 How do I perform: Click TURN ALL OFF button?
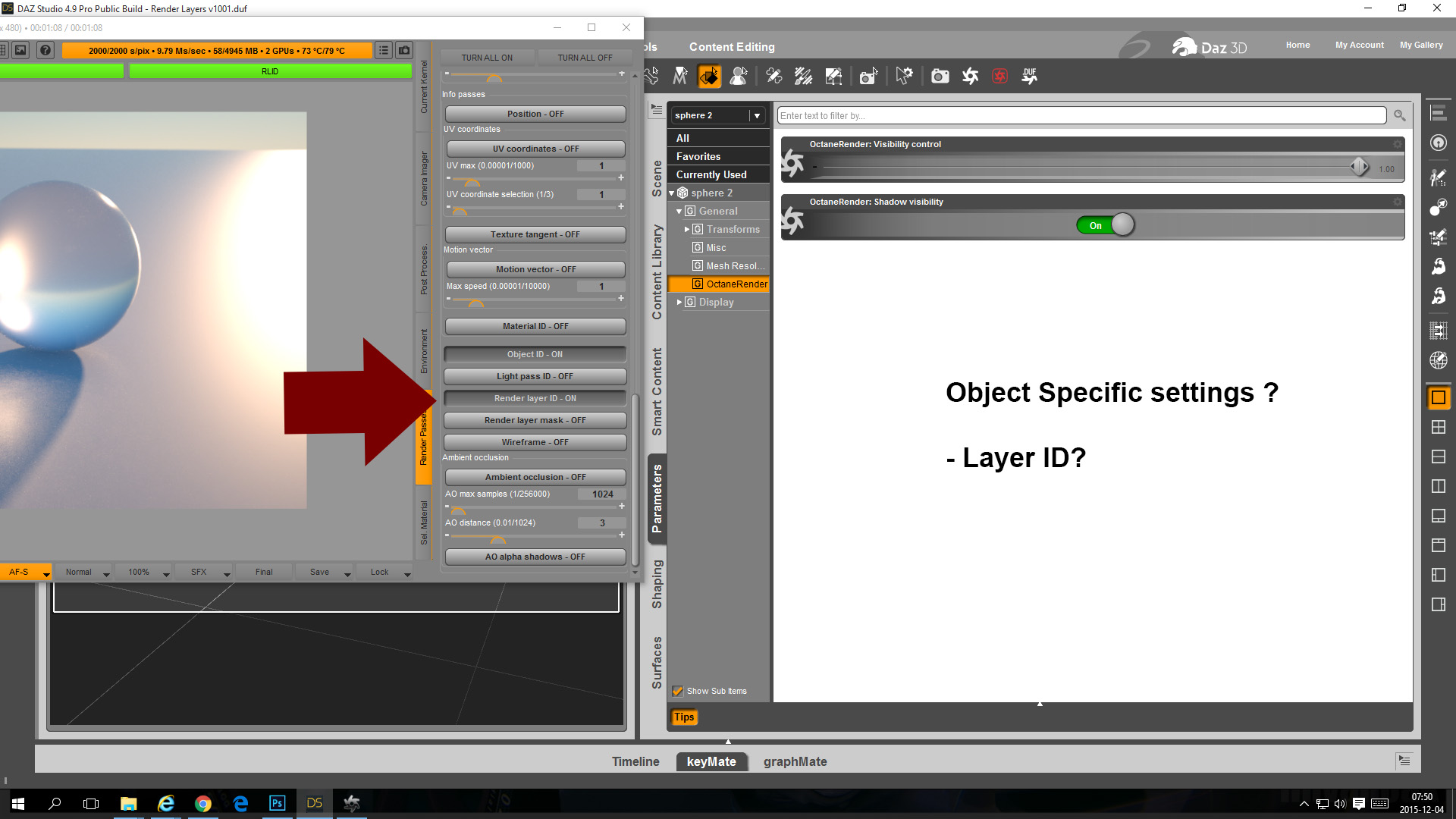coord(584,58)
